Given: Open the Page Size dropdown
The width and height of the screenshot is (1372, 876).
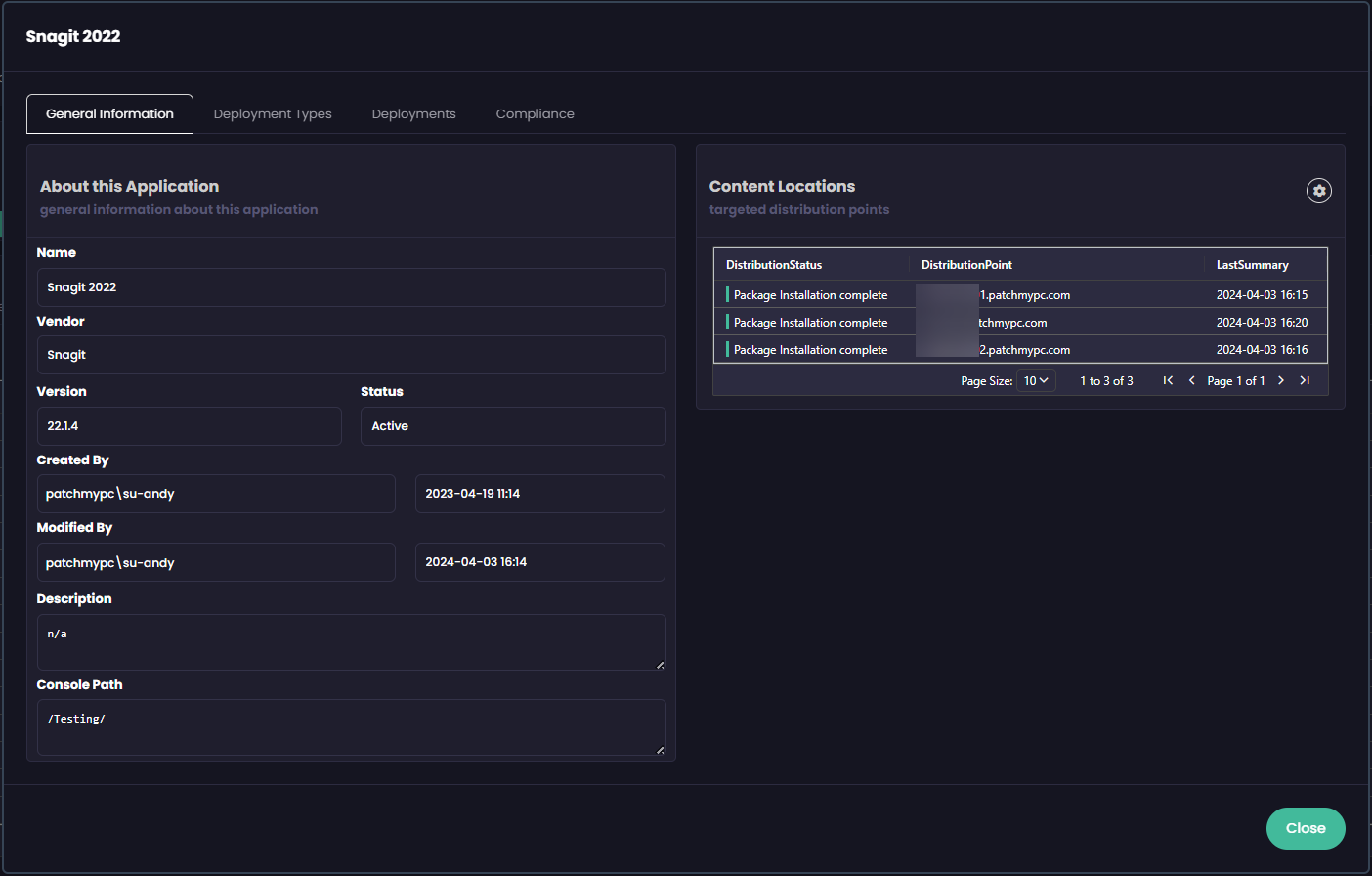Looking at the screenshot, I should (1036, 381).
